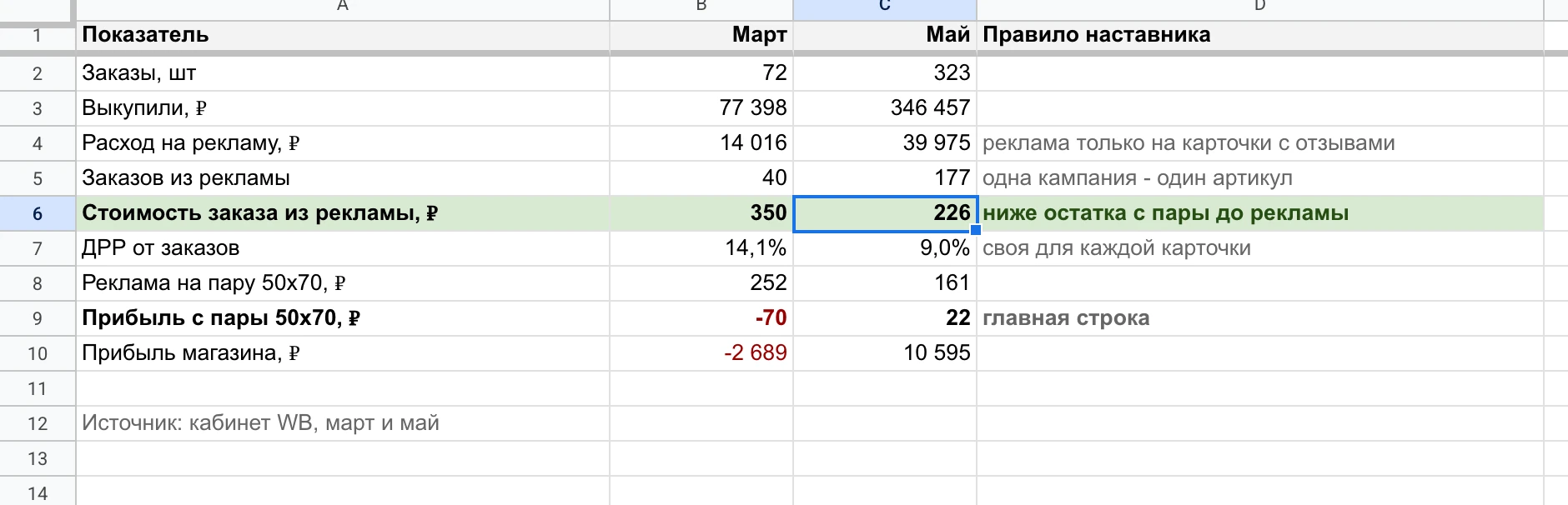
Task: Select row 14 via its row header
Action: 38,492
